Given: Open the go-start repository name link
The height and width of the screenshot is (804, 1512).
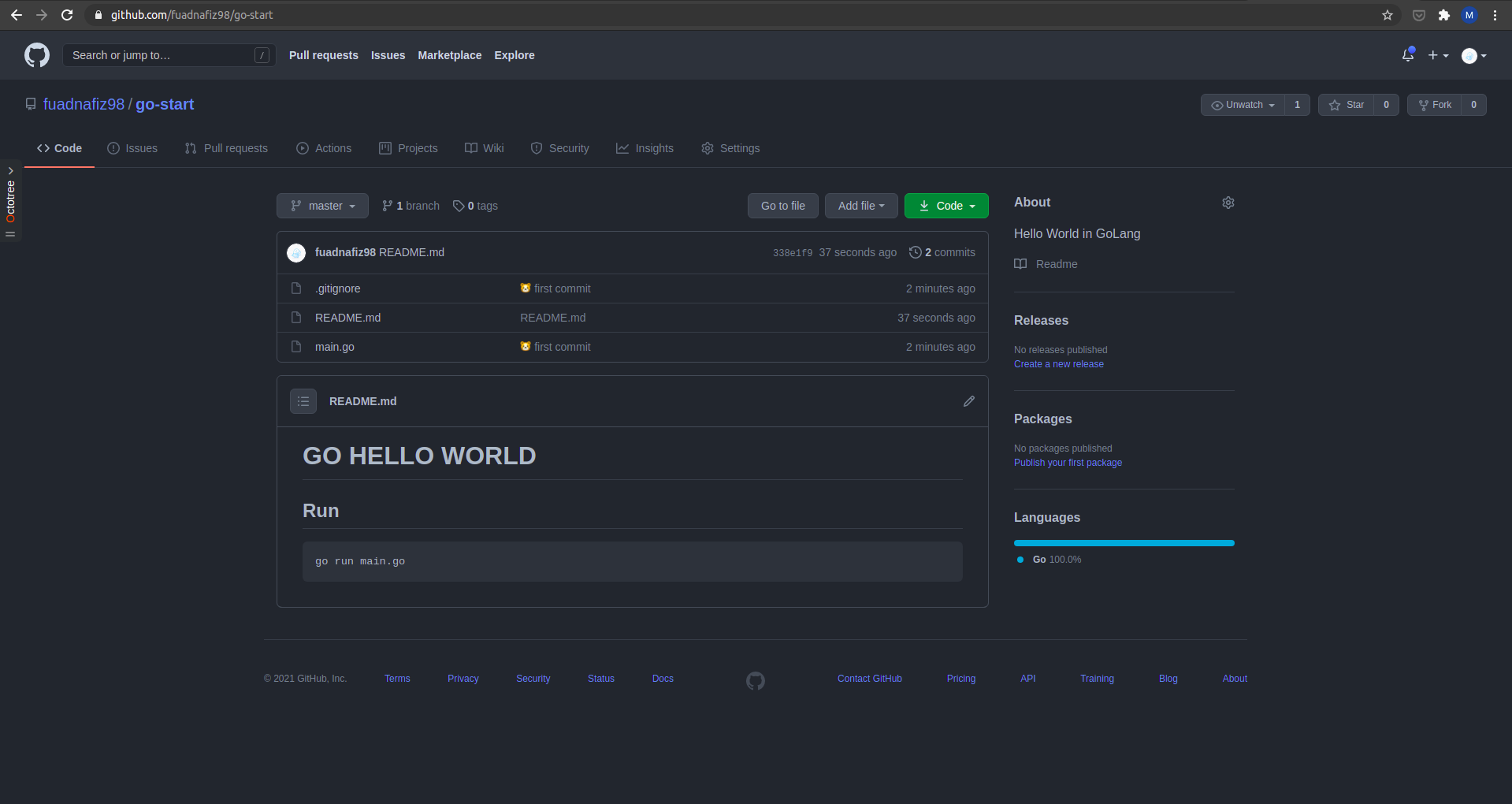Looking at the screenshot, I should click(x=165, y=104).
